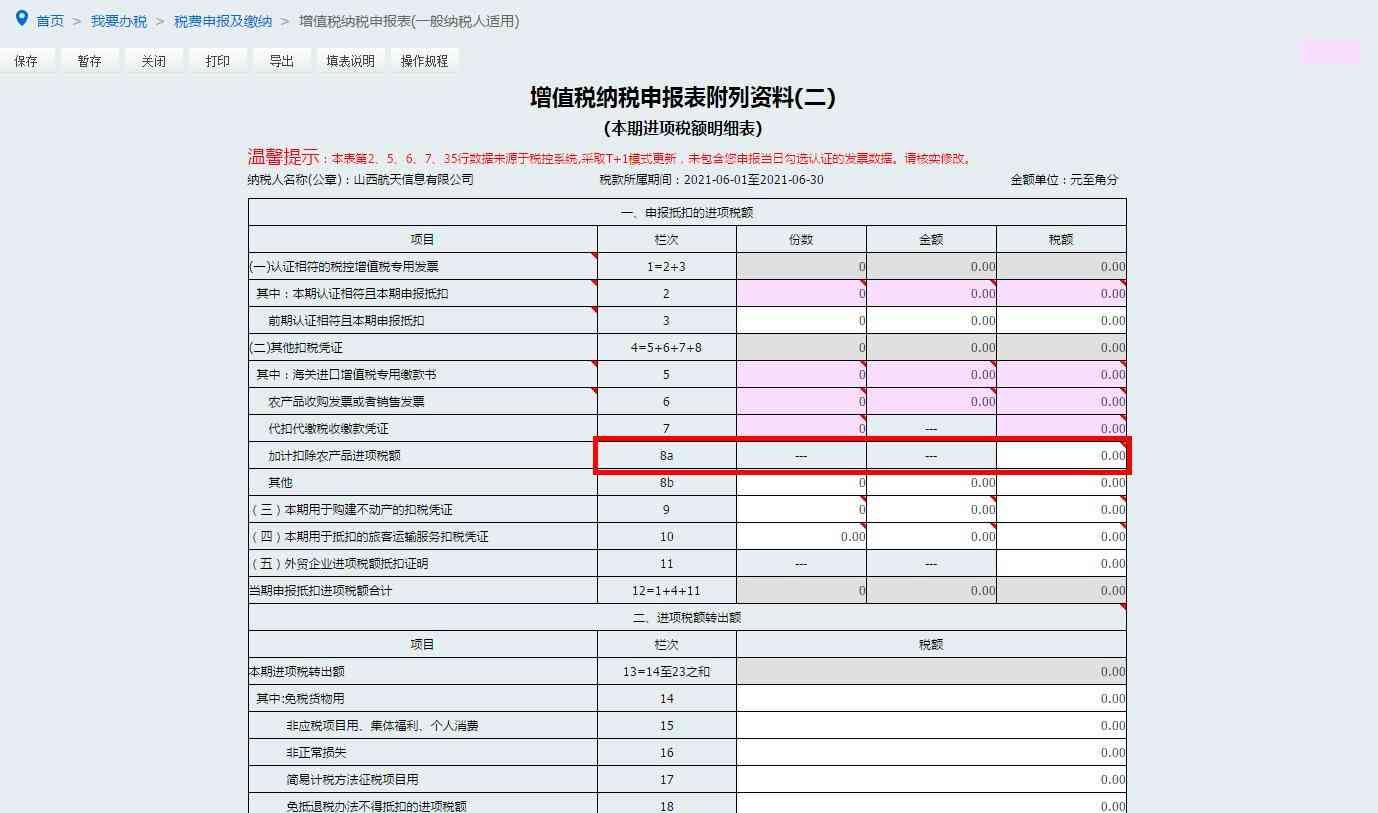The height and width of the screenshot is (813, 1378).
Task: Click row 9 税额 input cell
Action: click(x=1061, y=510)
